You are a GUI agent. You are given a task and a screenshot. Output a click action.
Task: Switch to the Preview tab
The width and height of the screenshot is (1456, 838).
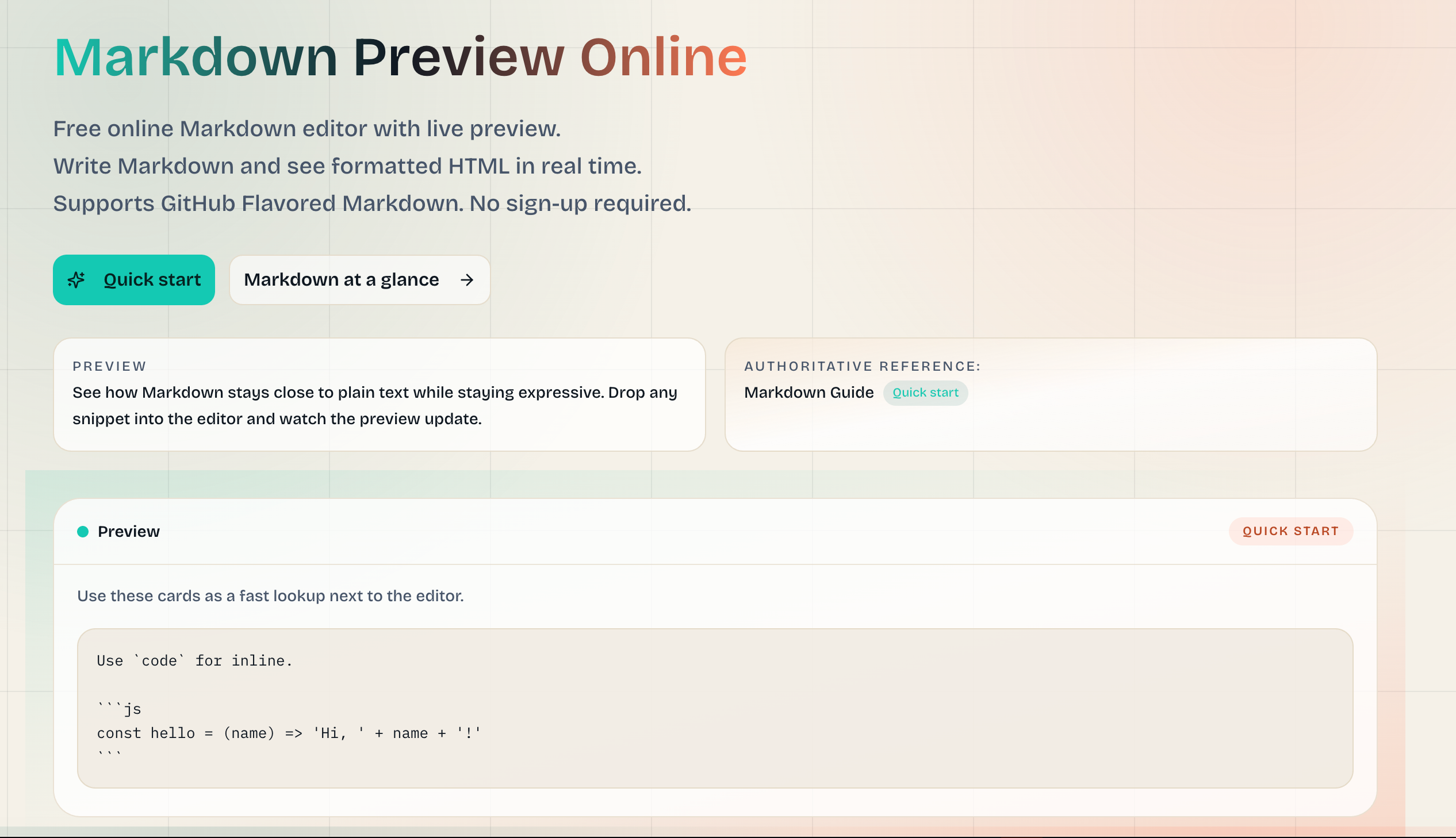(129, 531)
